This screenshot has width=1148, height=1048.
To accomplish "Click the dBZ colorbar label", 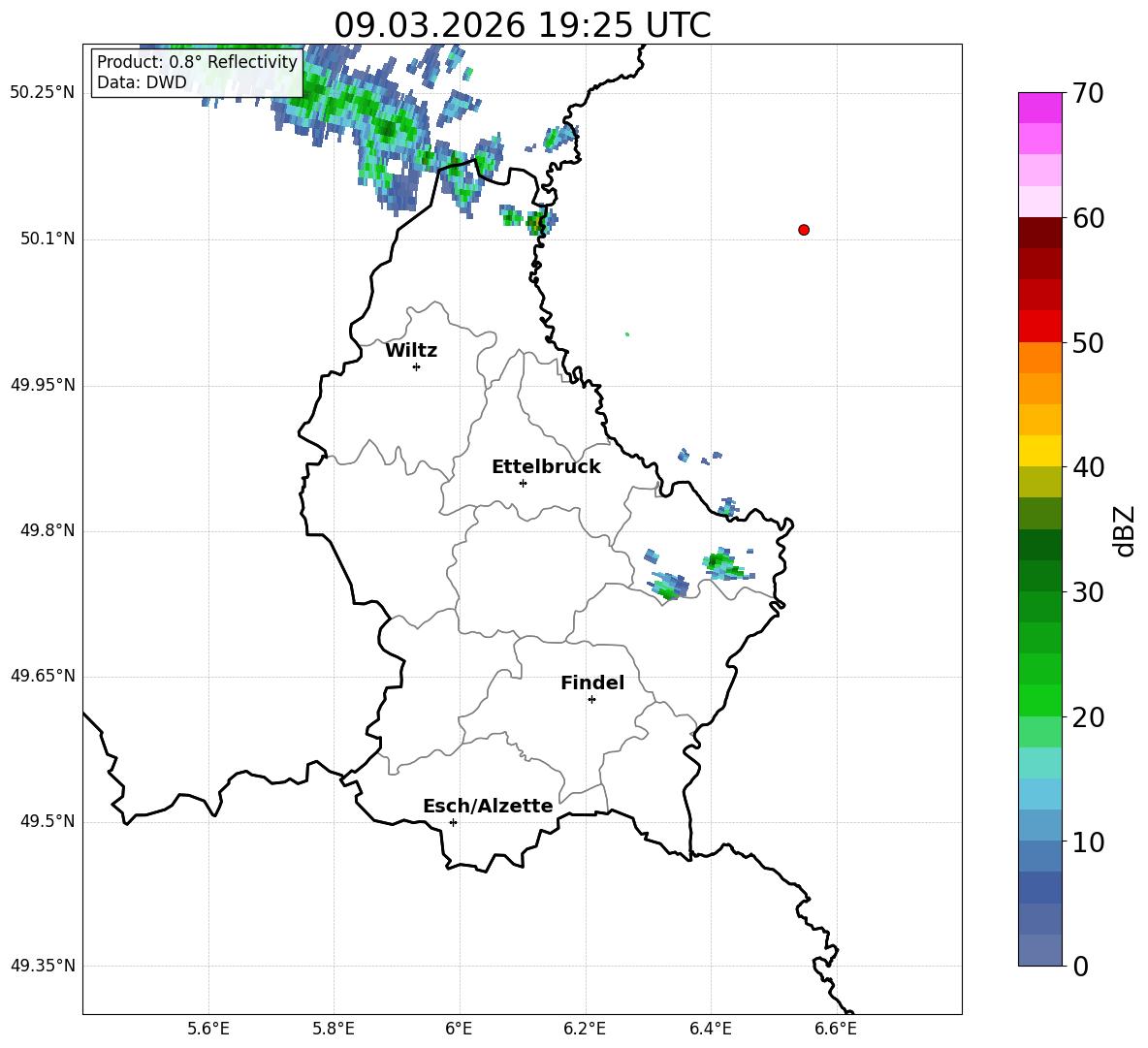I will point(1126,530).
